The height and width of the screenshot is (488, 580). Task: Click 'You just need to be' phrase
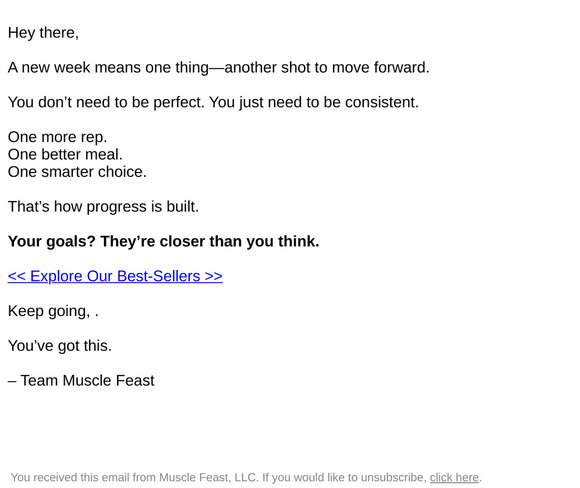[275, 102]
